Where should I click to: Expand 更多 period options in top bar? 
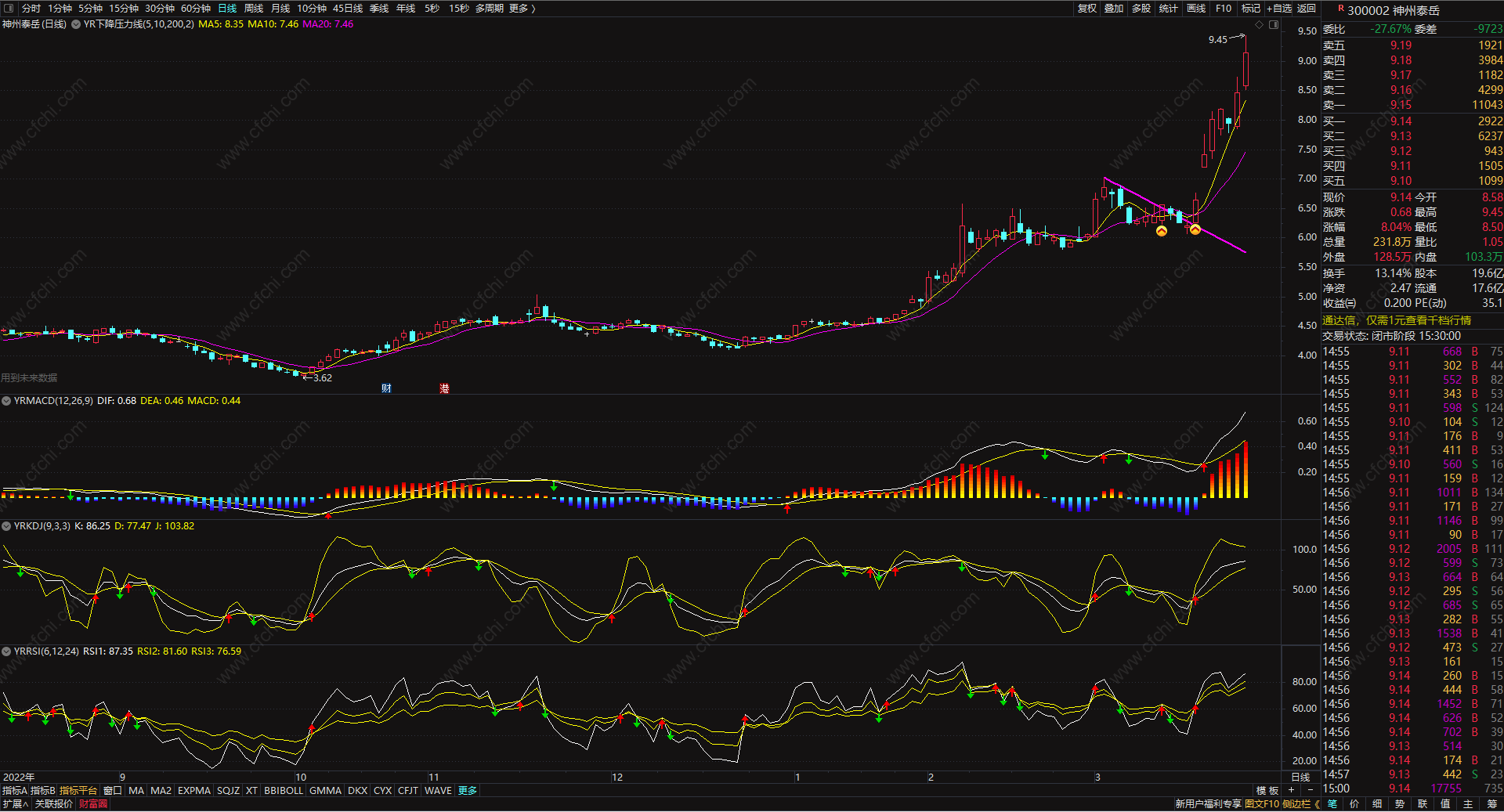[522, 8]
